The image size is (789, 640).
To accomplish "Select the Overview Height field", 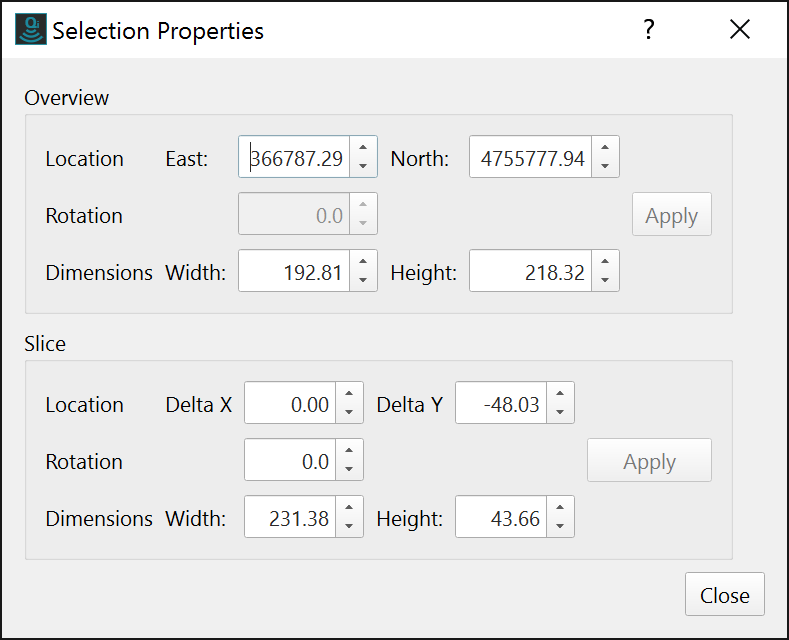I will (x=531, y=272).
